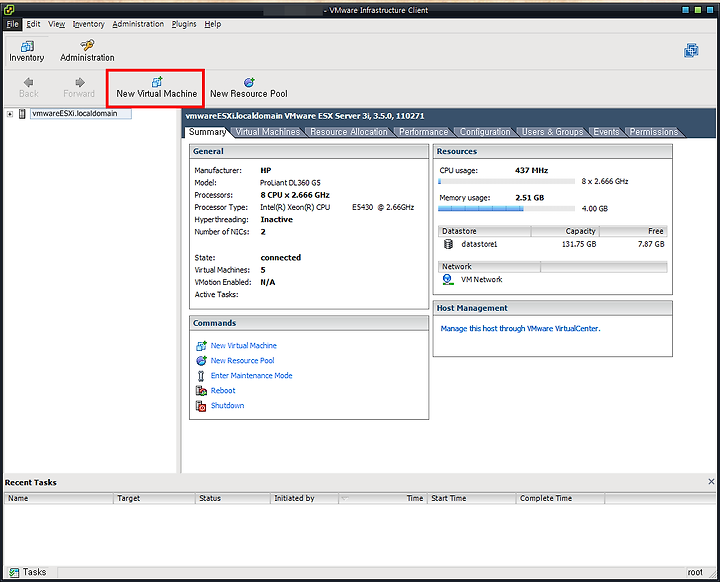This screenshot has width=720, height=582.
Task: Click the VM Network icon
Action: click(448, 279)
